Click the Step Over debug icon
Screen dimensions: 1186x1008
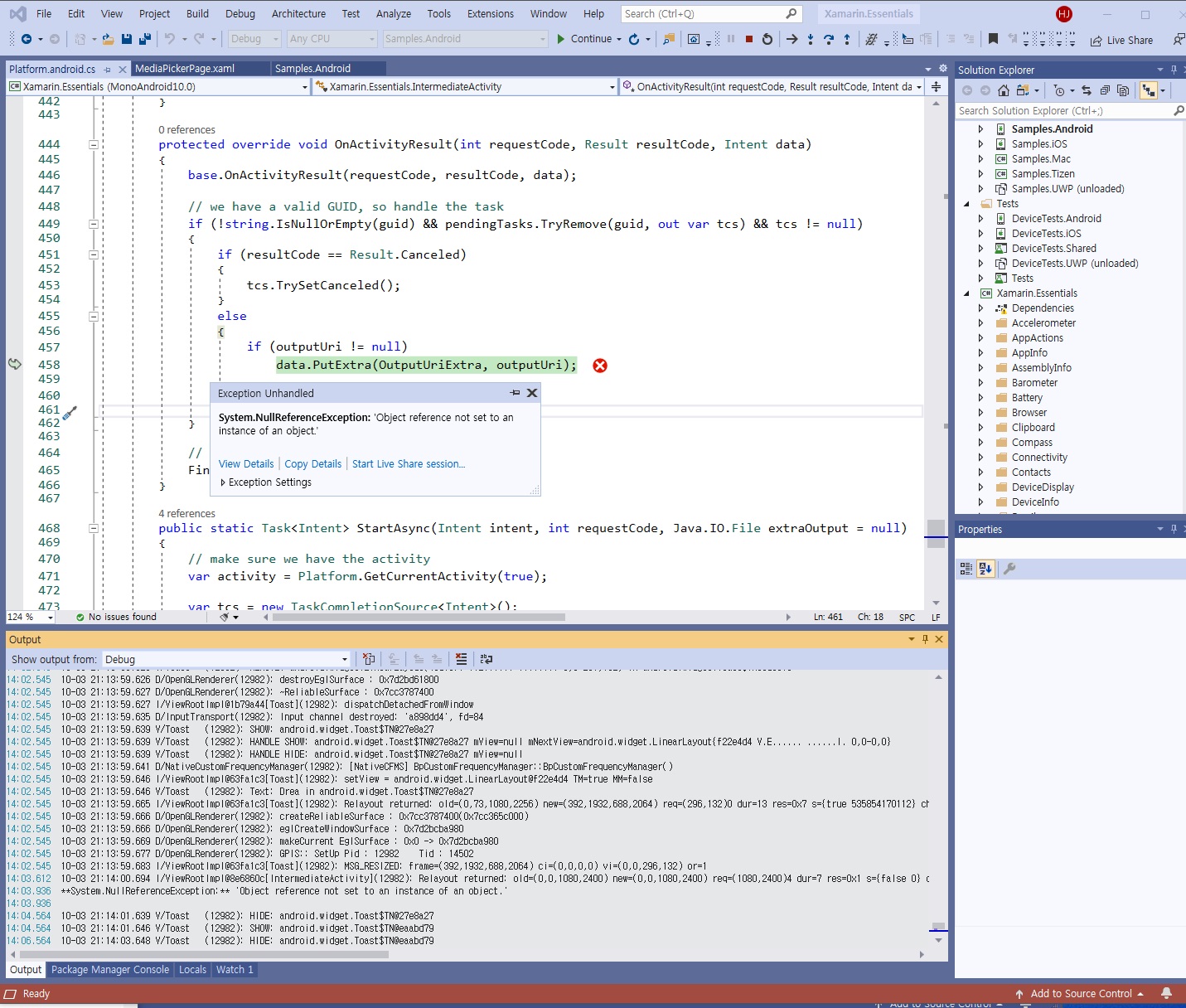tap(828, 39)
